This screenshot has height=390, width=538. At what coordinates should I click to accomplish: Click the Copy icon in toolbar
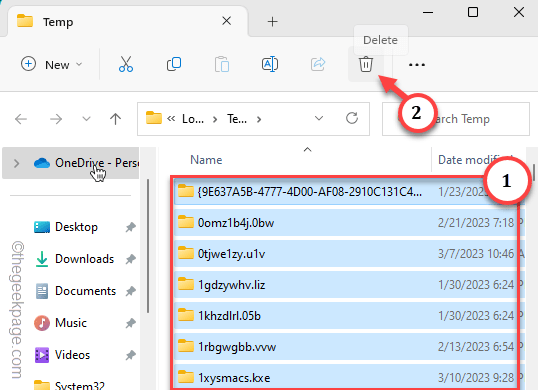pyautogui.click(x=174, y=64)
